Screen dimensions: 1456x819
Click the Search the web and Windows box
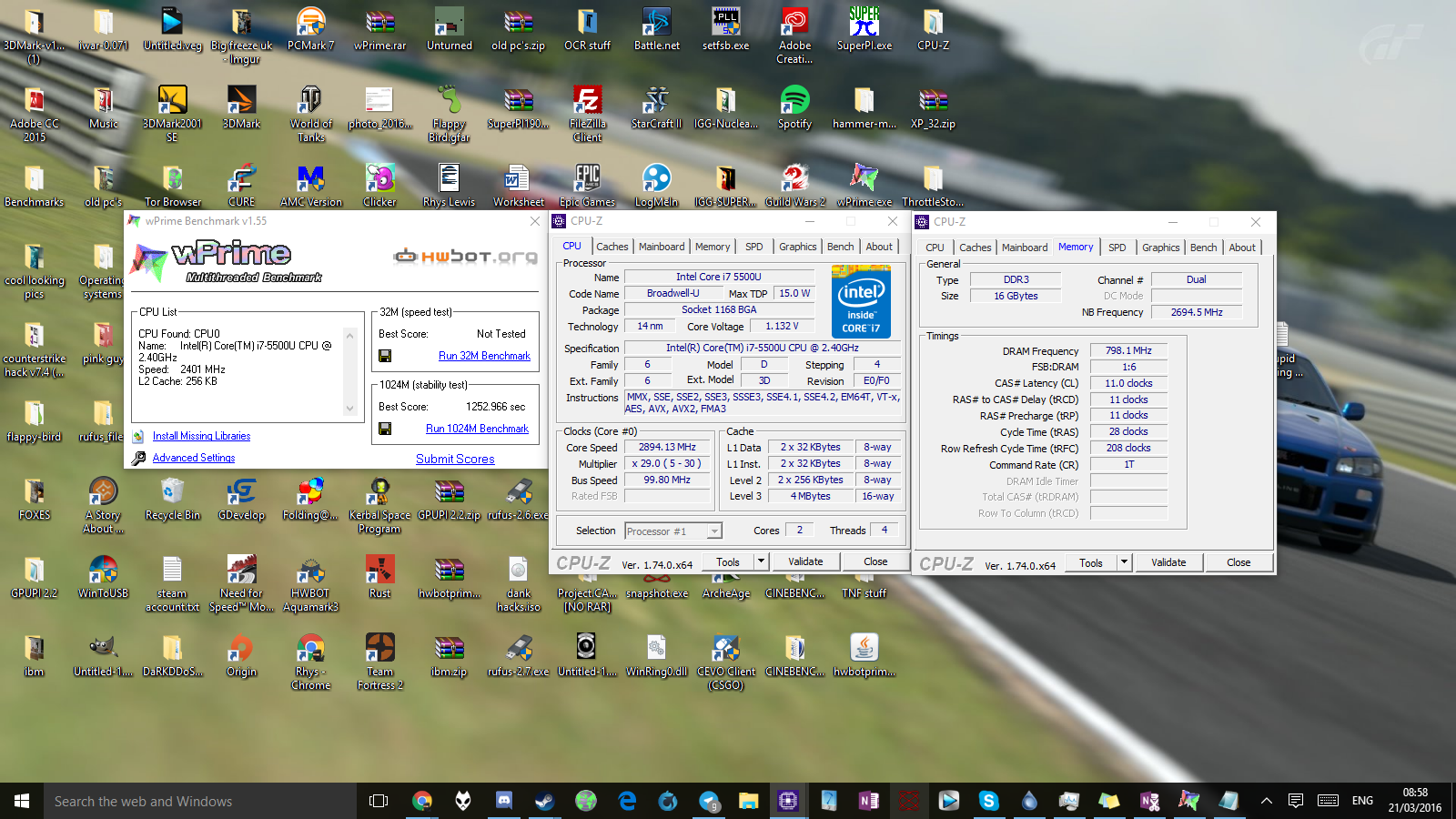[200, 801]
